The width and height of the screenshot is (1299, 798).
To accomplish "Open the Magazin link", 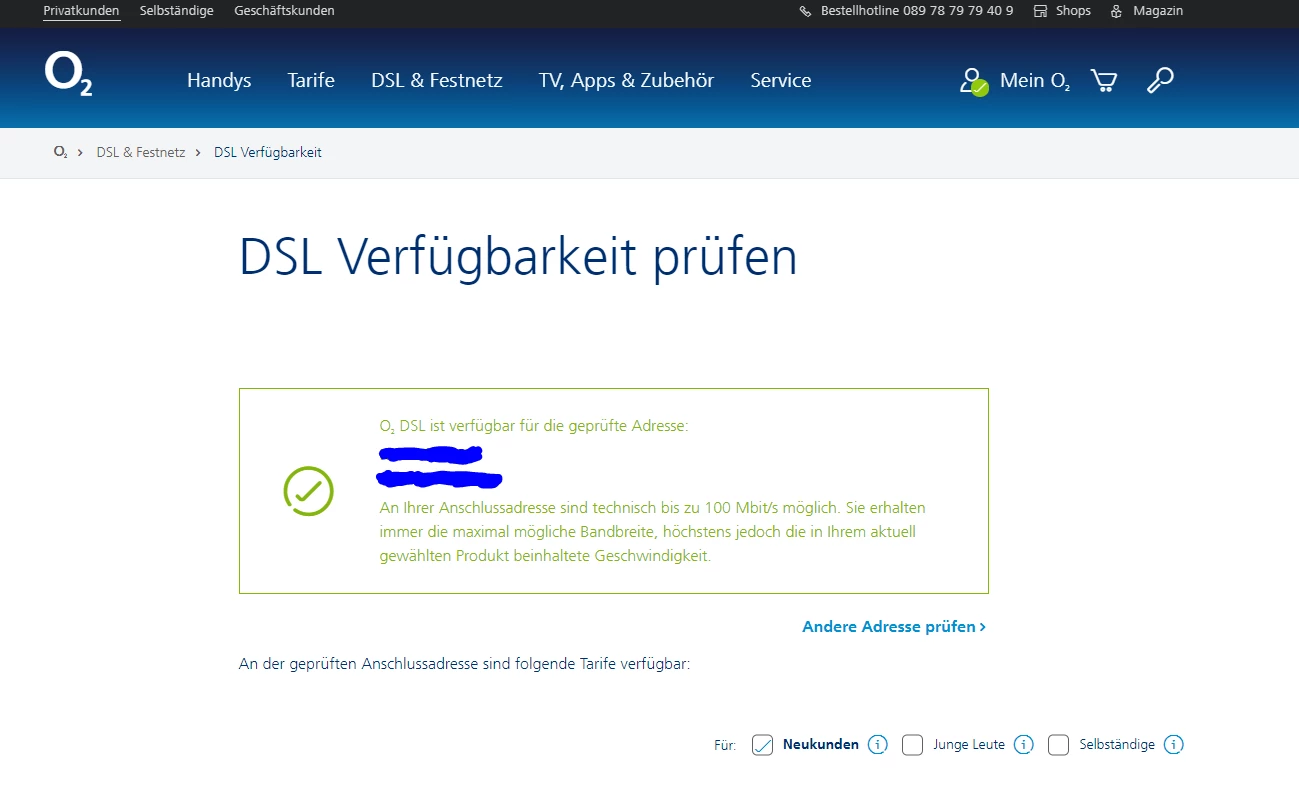I will pos(1158,11).
